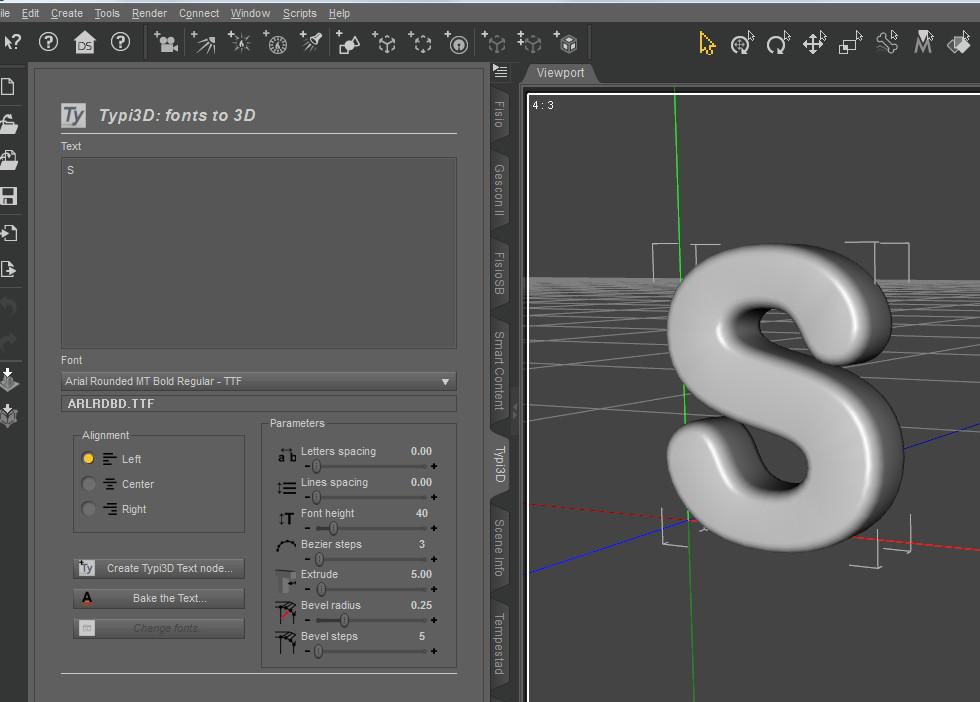This screenshot has width=980, height=702.
Task: Click inside the Text input area
Action: coord(258,252)
